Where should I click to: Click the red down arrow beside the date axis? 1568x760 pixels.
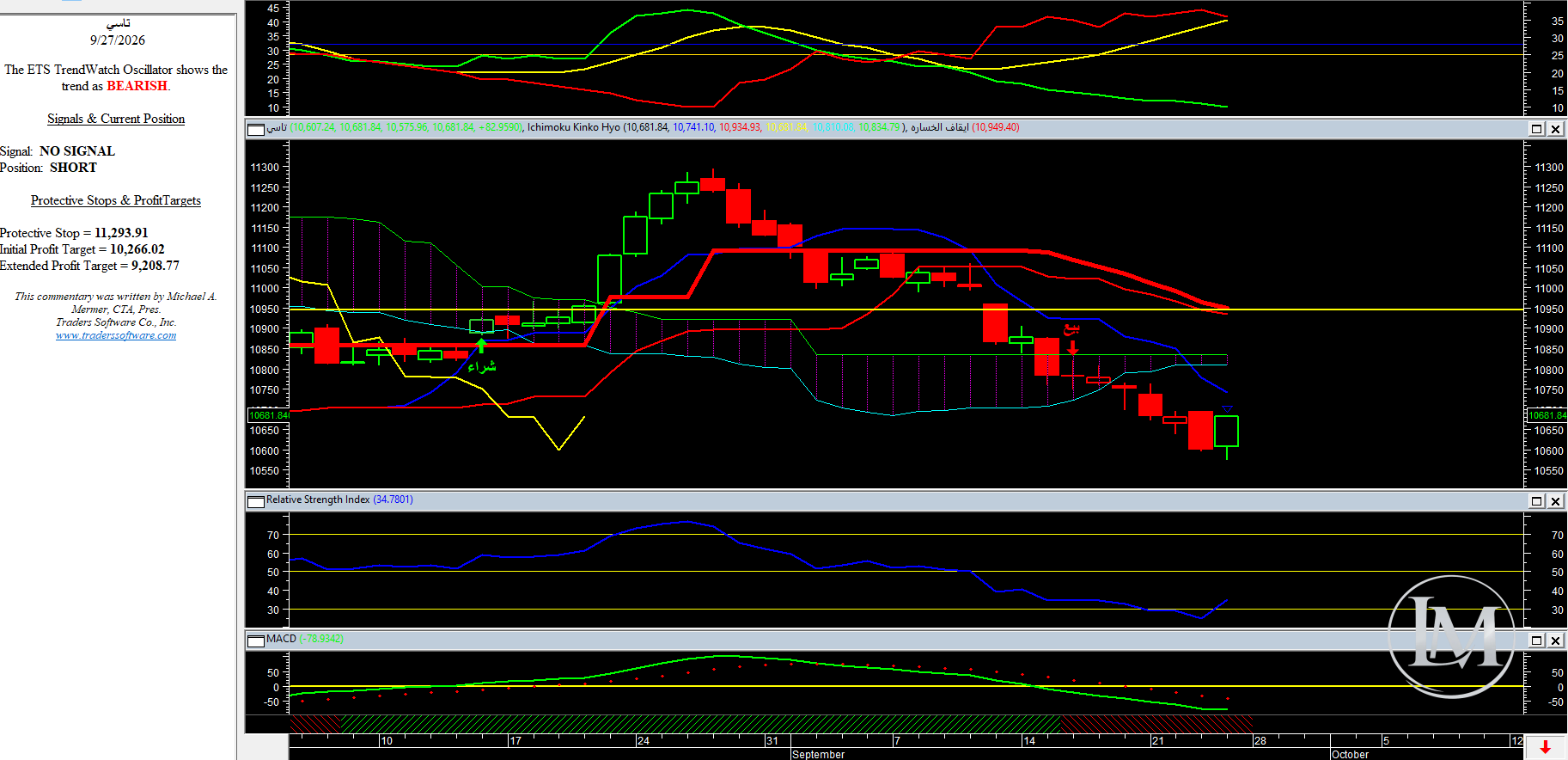[1546, 747]
